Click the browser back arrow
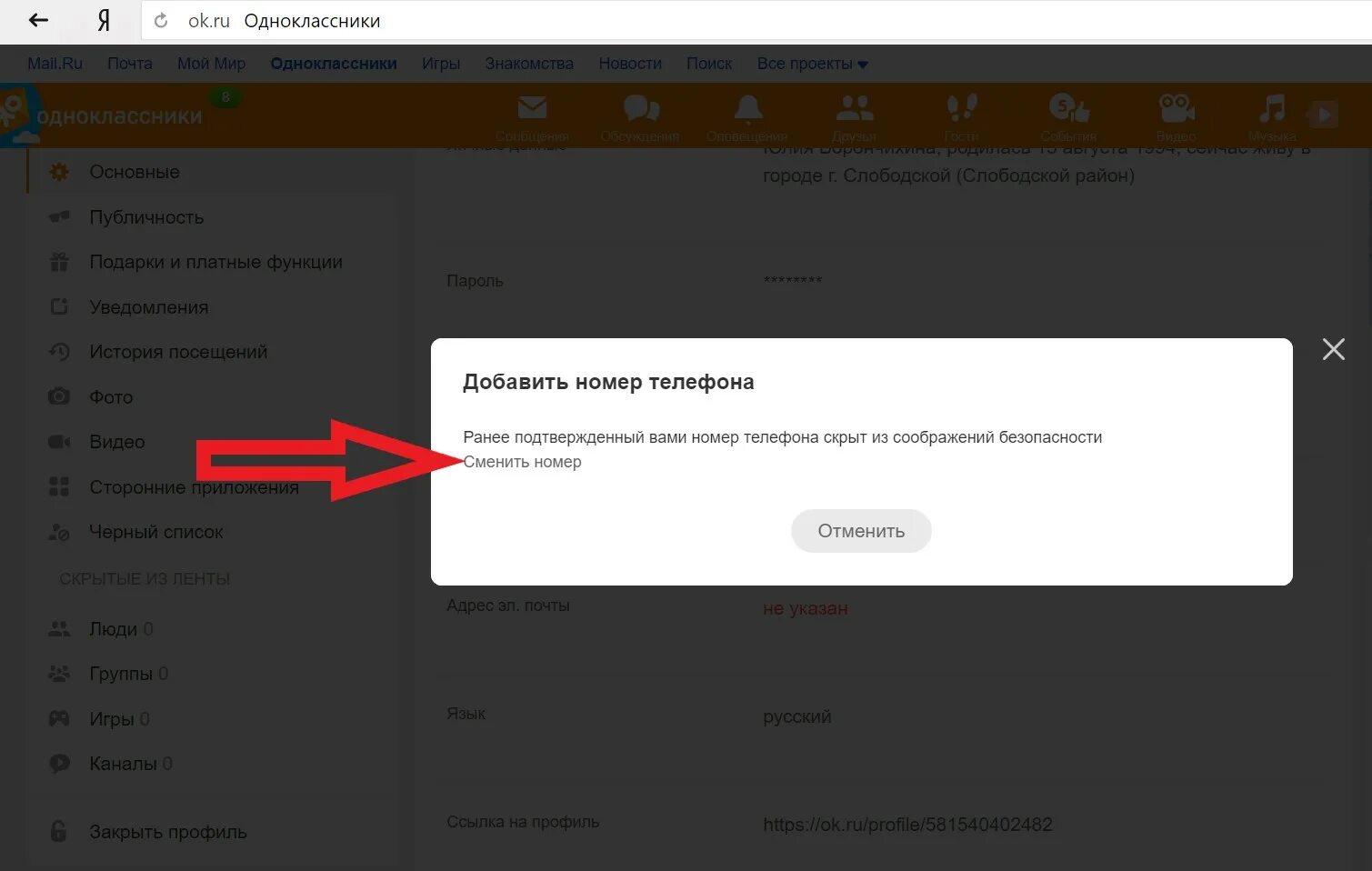 click(38, 20)
